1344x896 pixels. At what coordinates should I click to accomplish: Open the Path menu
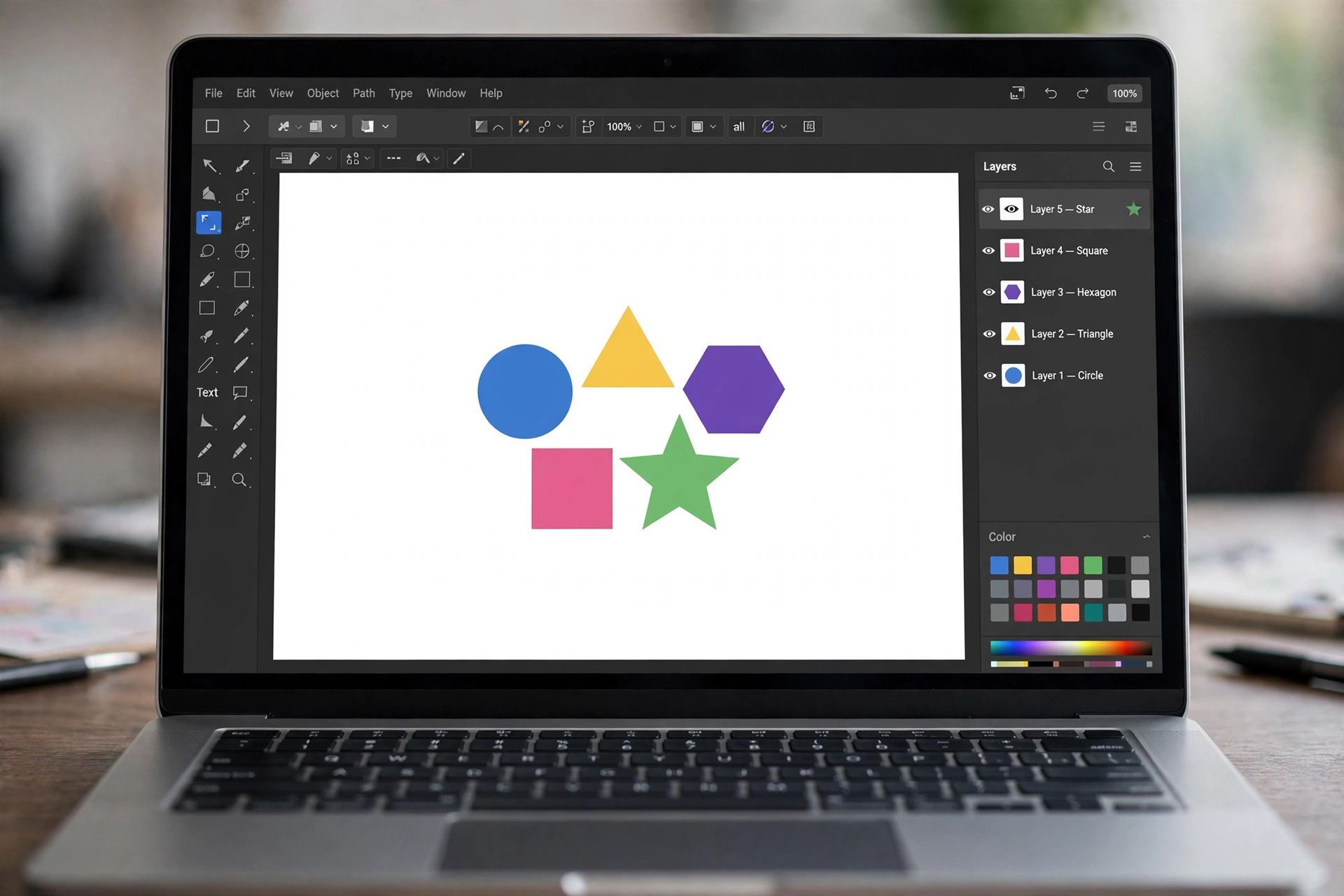pos(364,93)
